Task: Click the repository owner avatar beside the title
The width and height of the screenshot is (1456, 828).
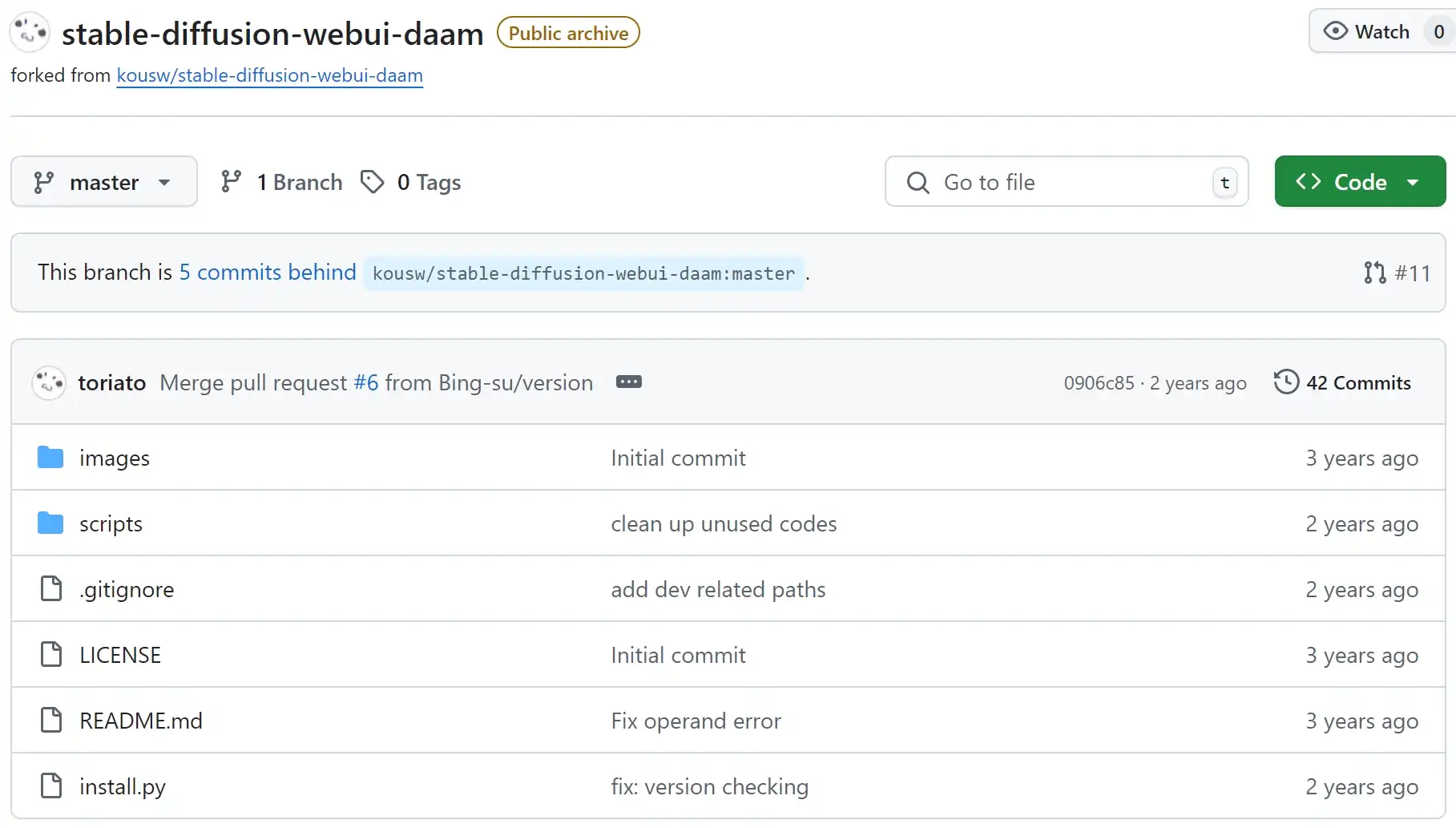Action: [30, 32]
